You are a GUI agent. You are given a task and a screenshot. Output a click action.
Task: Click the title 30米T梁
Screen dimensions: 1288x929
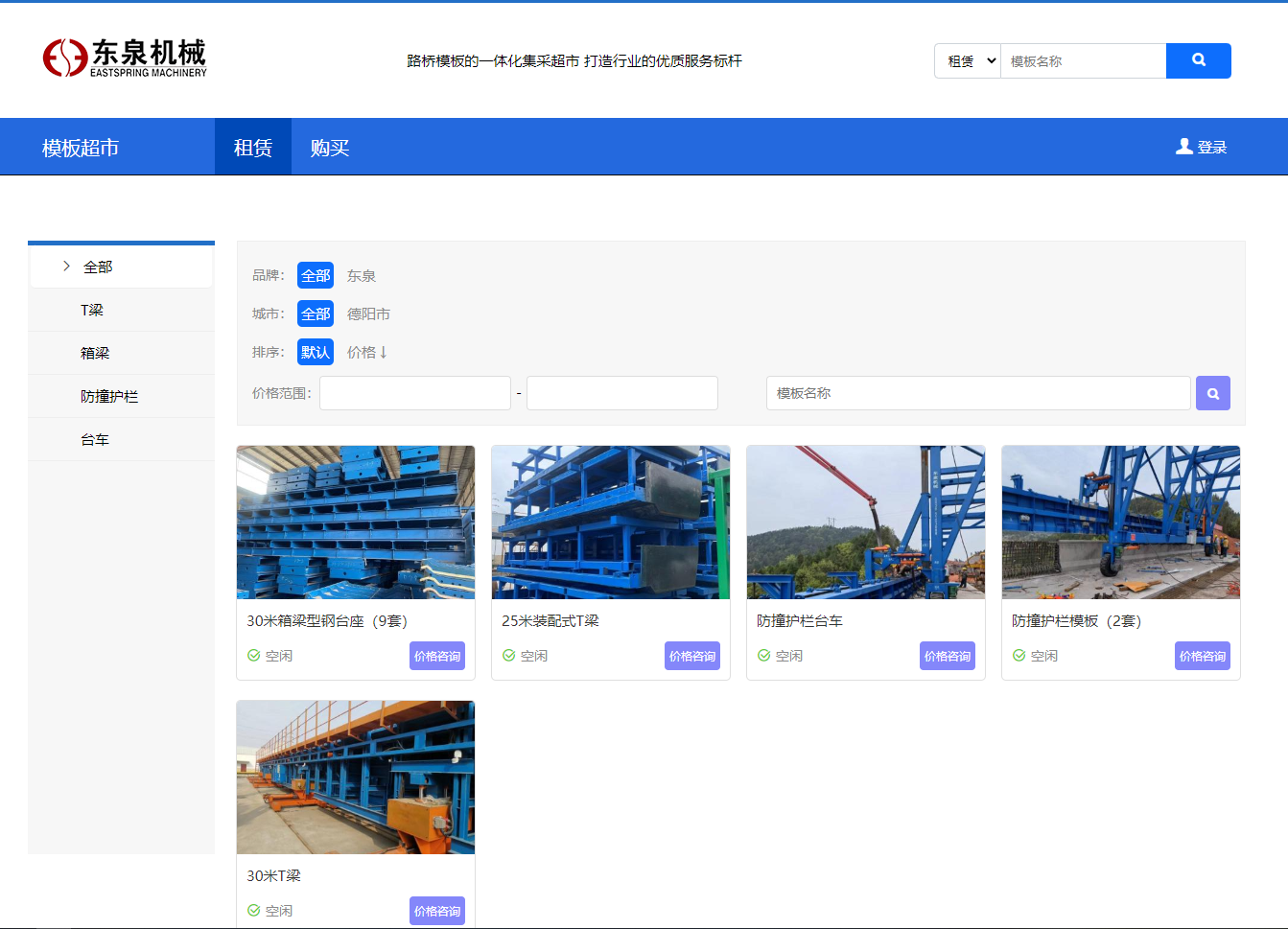[x=273, y=876]
